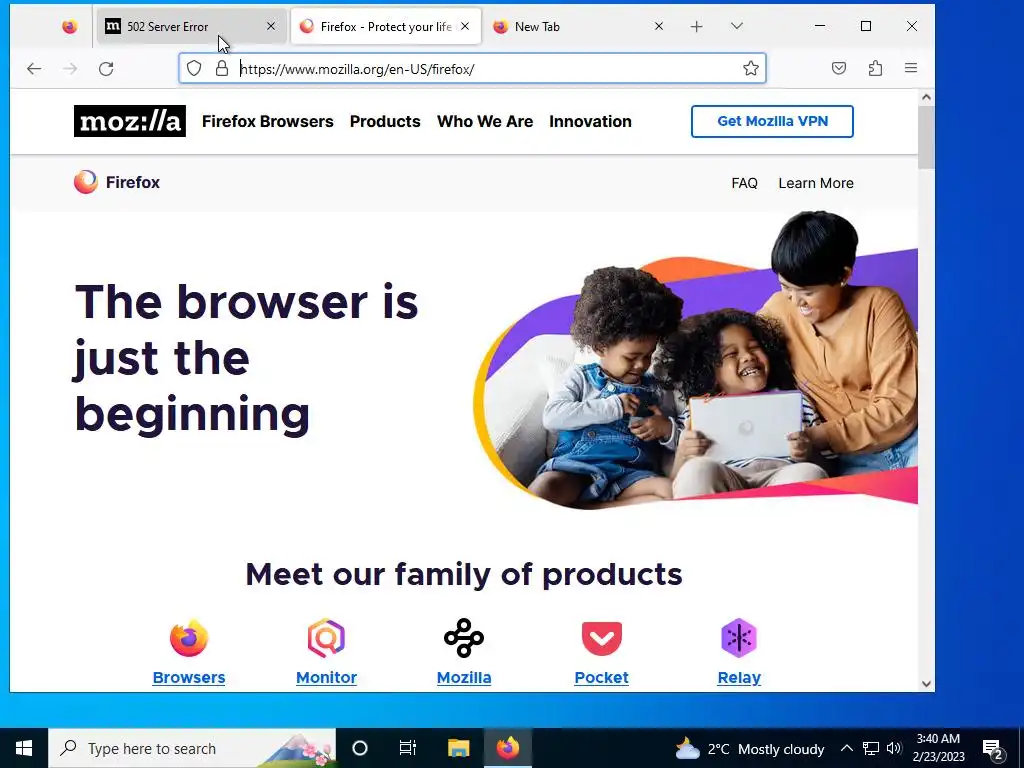The image size is (1024, 768).
Task: Open the FAQ link
Action: tap(744, 183)
